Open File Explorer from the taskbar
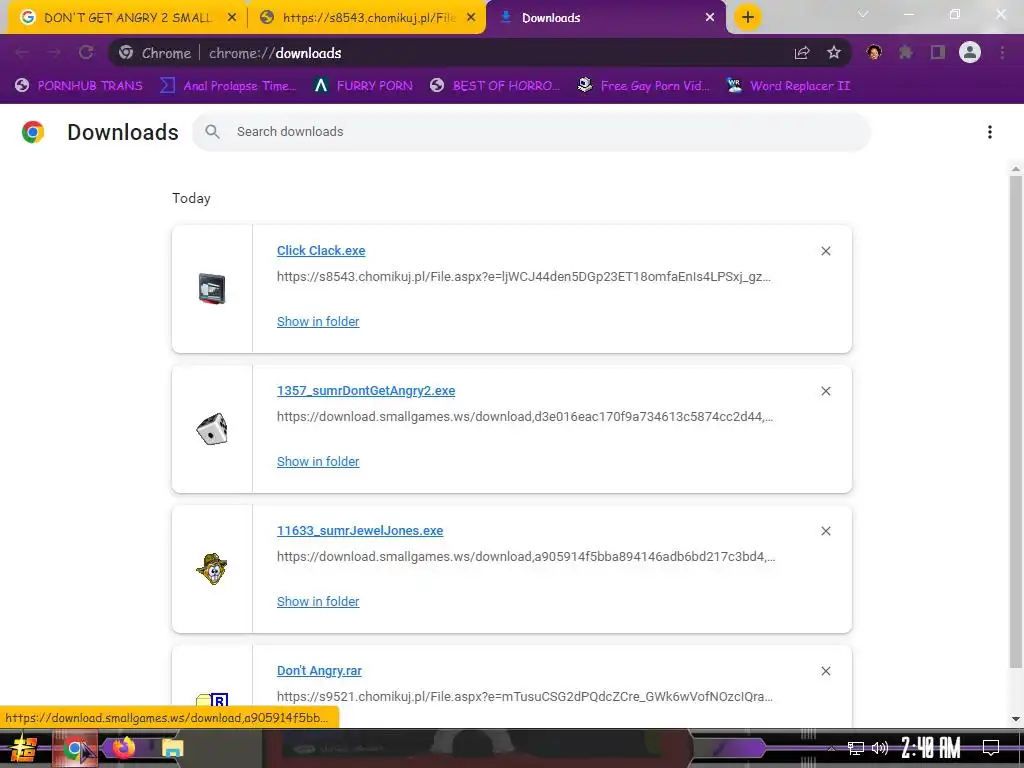Screen dimensions: 1024x768 tap(172, 748)
